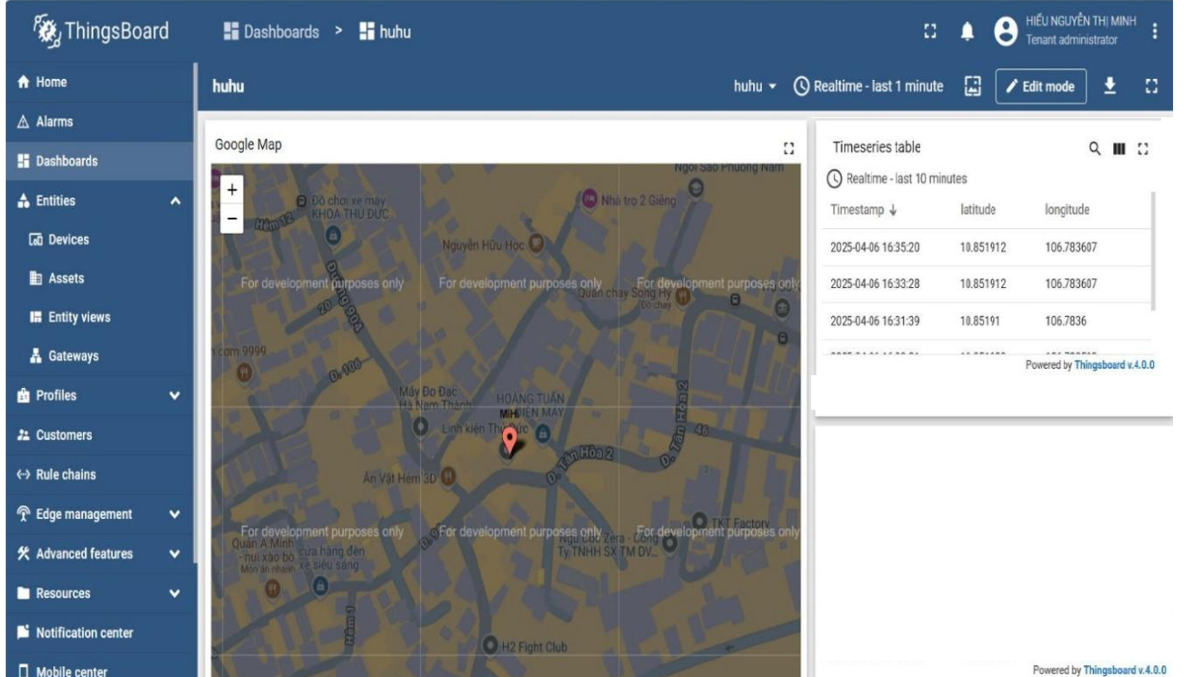Open Timeseries table column display settings
This screenshot has width=1201, height=677.
(x=1120, y=149)
